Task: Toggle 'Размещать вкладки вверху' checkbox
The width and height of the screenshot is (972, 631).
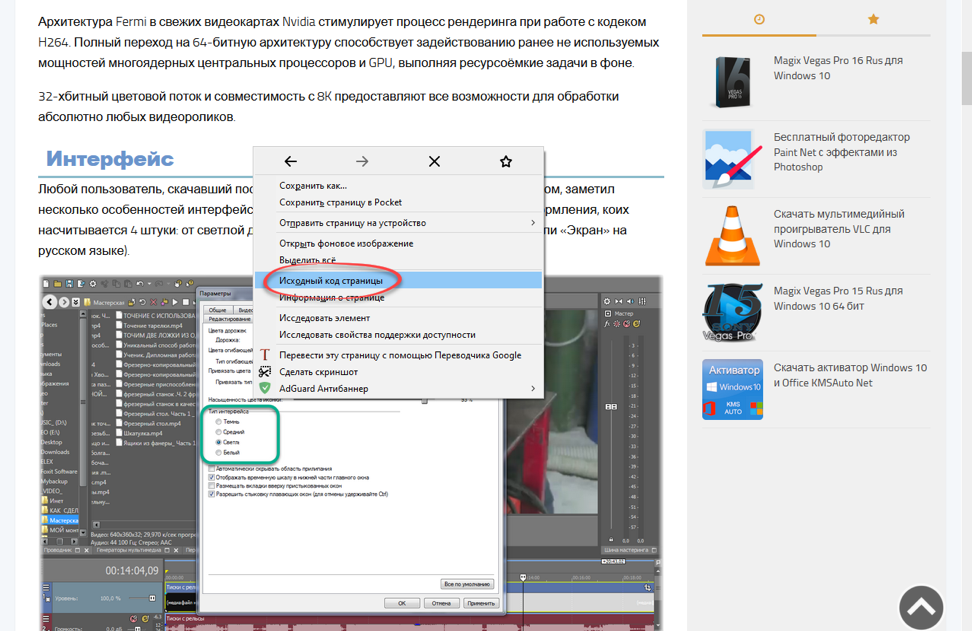Action: coord(211,486)
